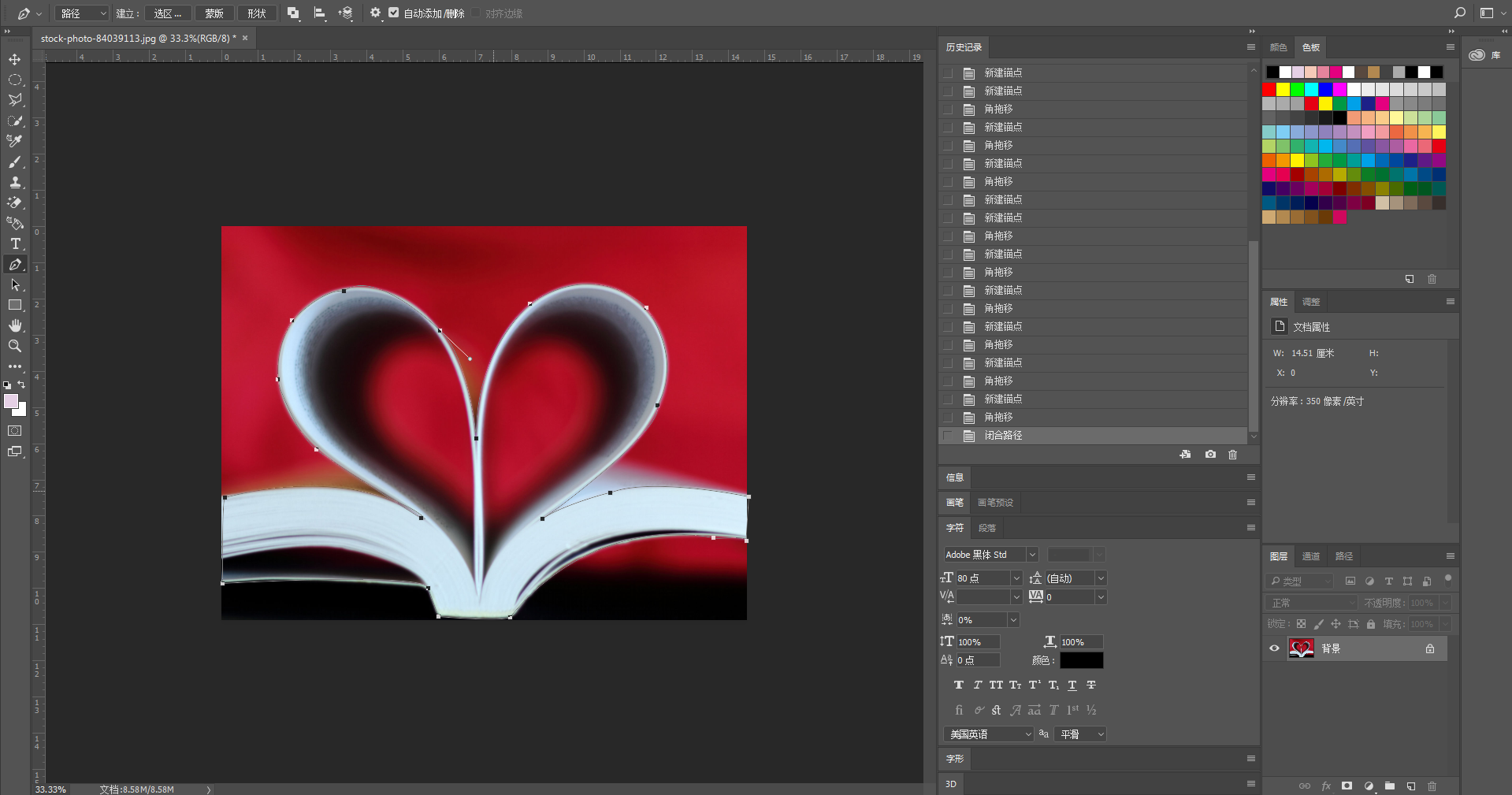This screenshot has width=1512, height=795.
Task: Open the 路径 mode dropdown in options bar
Action: pyautogui.click(x=82, y=13)
